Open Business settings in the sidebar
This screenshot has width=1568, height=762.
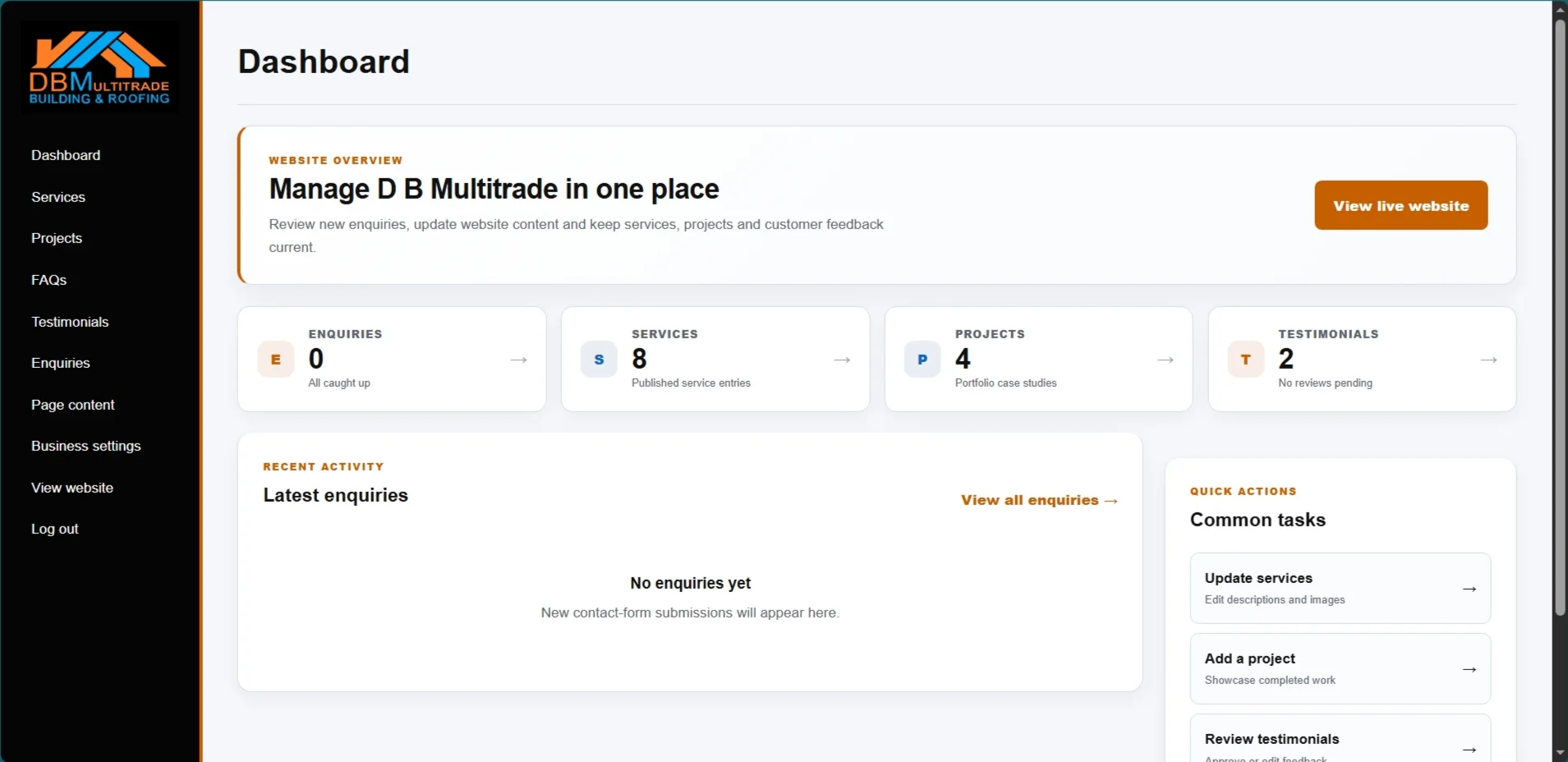tap(86, 446)
